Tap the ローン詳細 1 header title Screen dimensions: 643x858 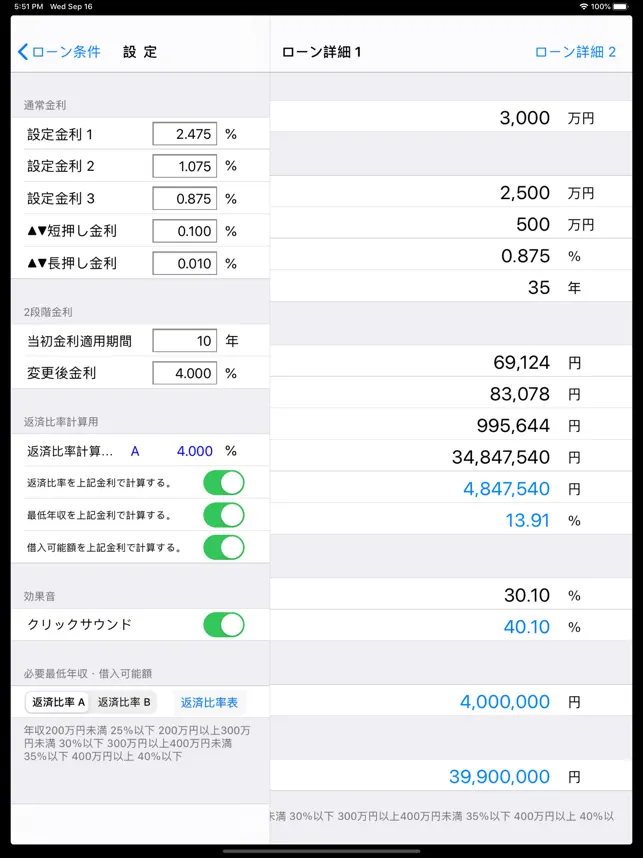pos(321,52)
